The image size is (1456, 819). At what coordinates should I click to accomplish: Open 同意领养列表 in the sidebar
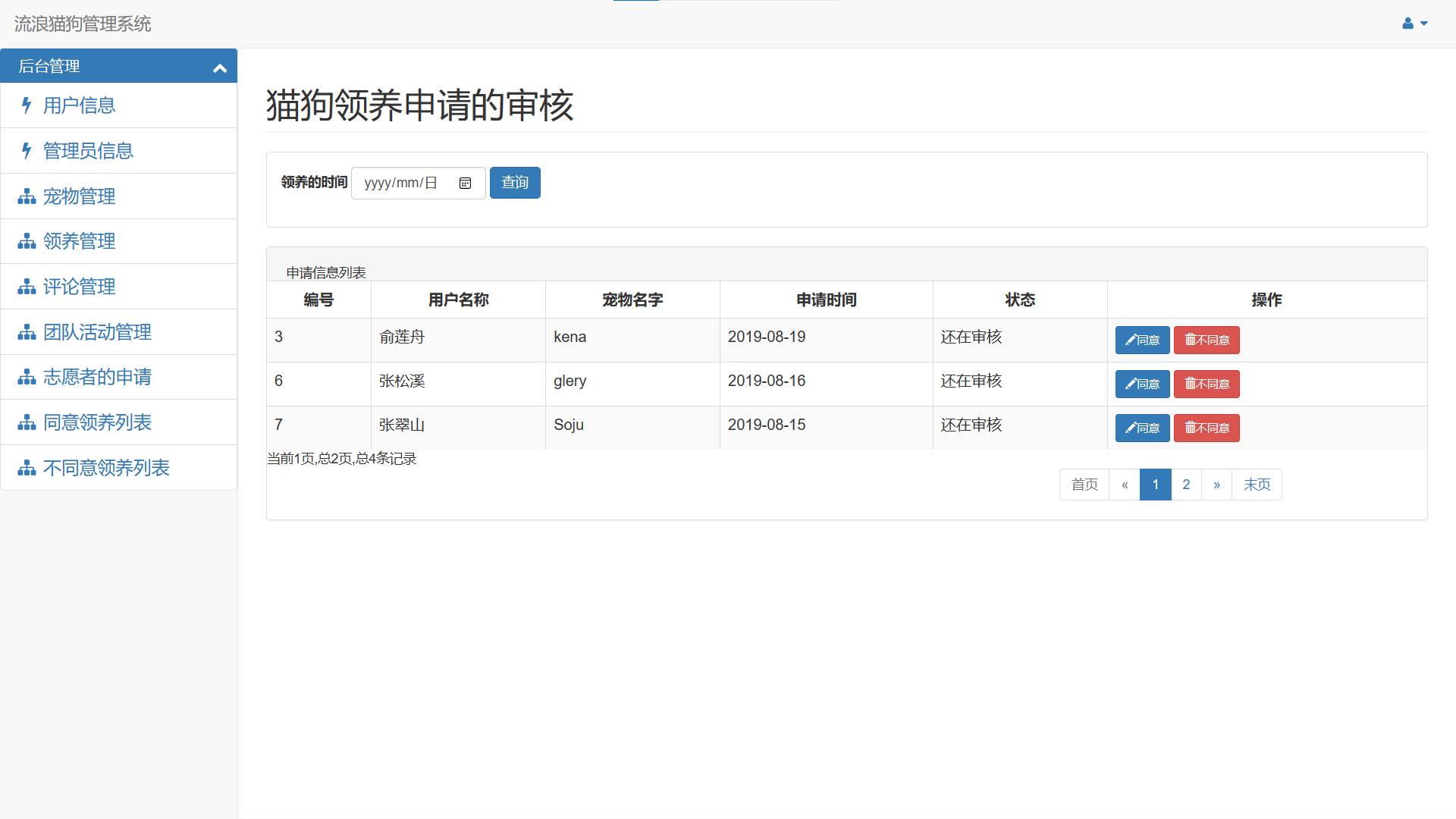click(x=97, y=422)
